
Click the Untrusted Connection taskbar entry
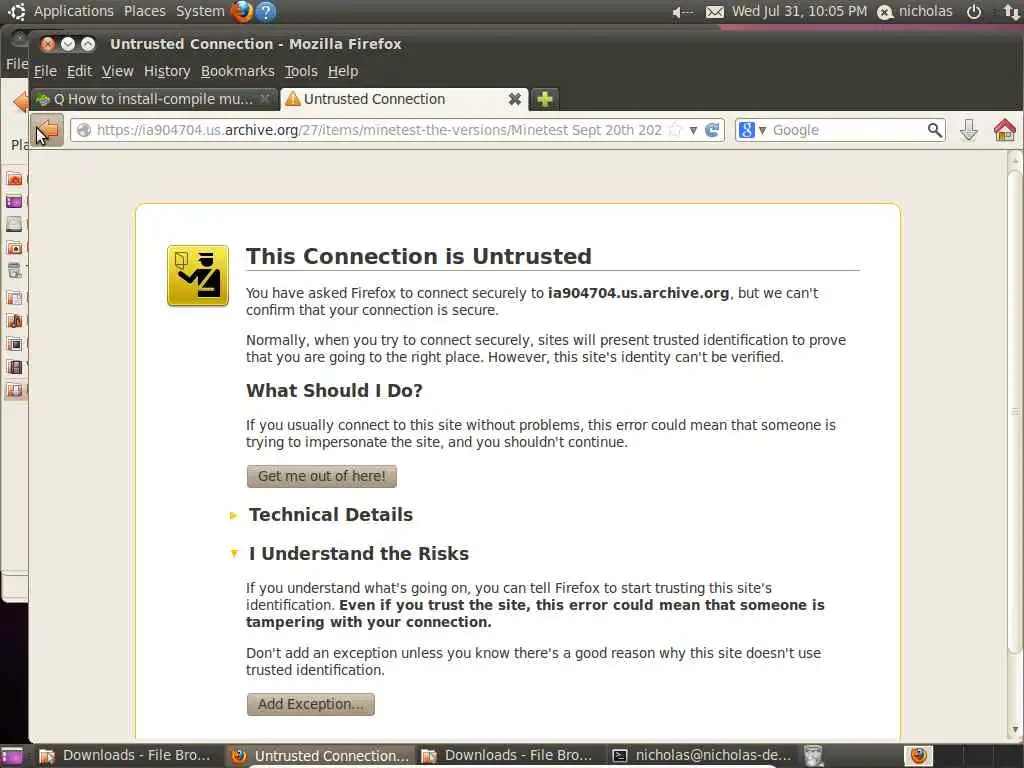[320, 756]
